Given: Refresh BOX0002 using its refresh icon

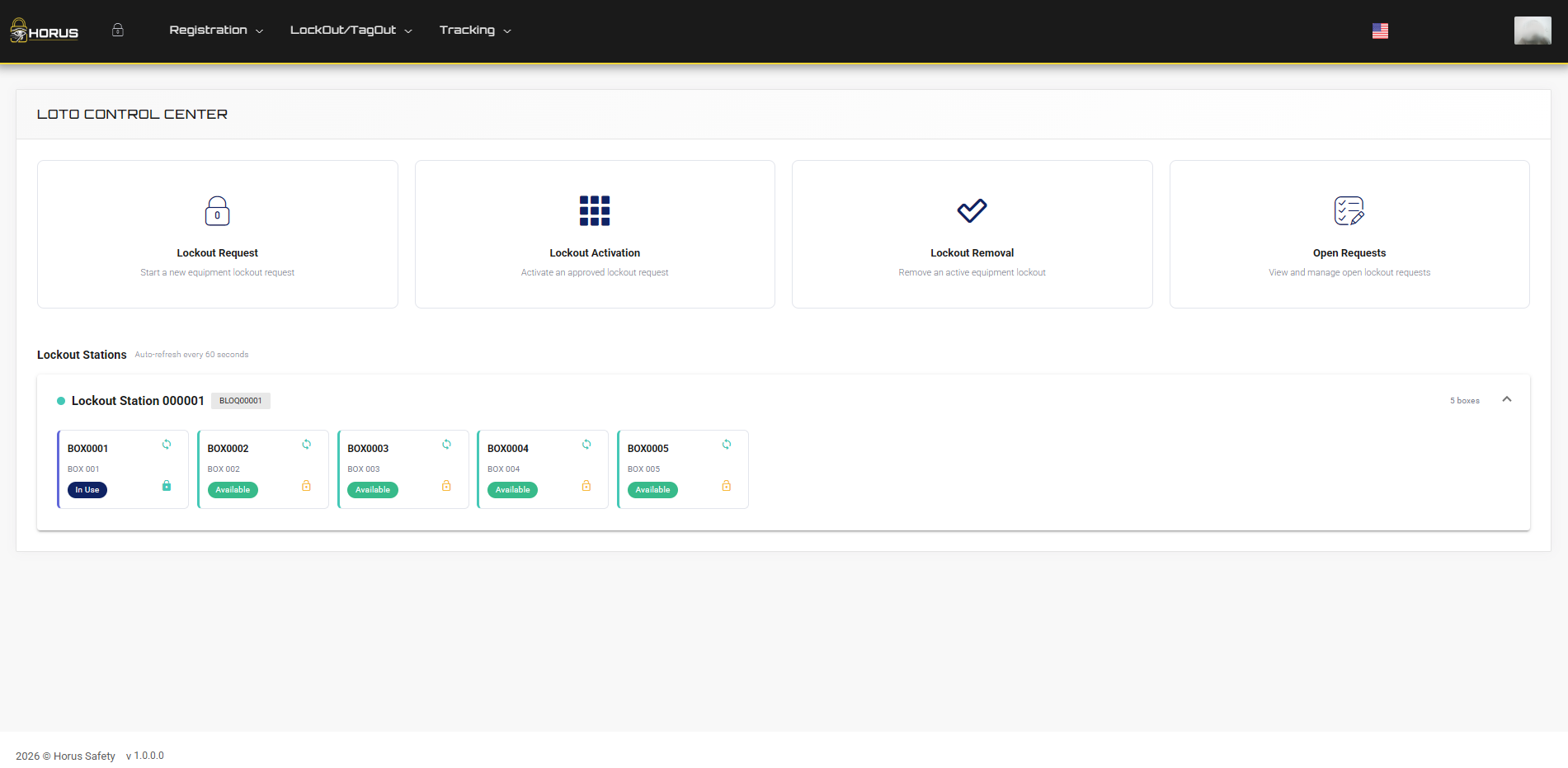Looking at the screenshot, I should (x=307, y=444).
